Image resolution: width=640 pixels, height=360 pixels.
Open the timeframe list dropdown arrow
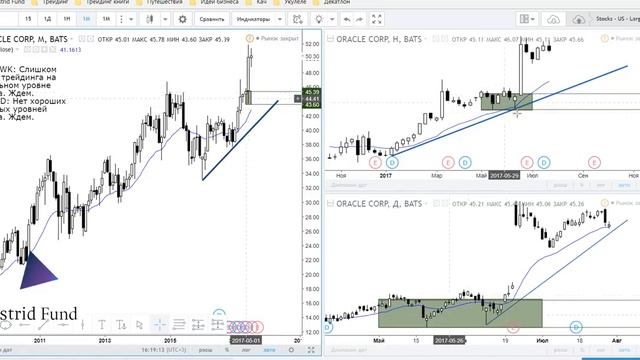pos(131,19)
